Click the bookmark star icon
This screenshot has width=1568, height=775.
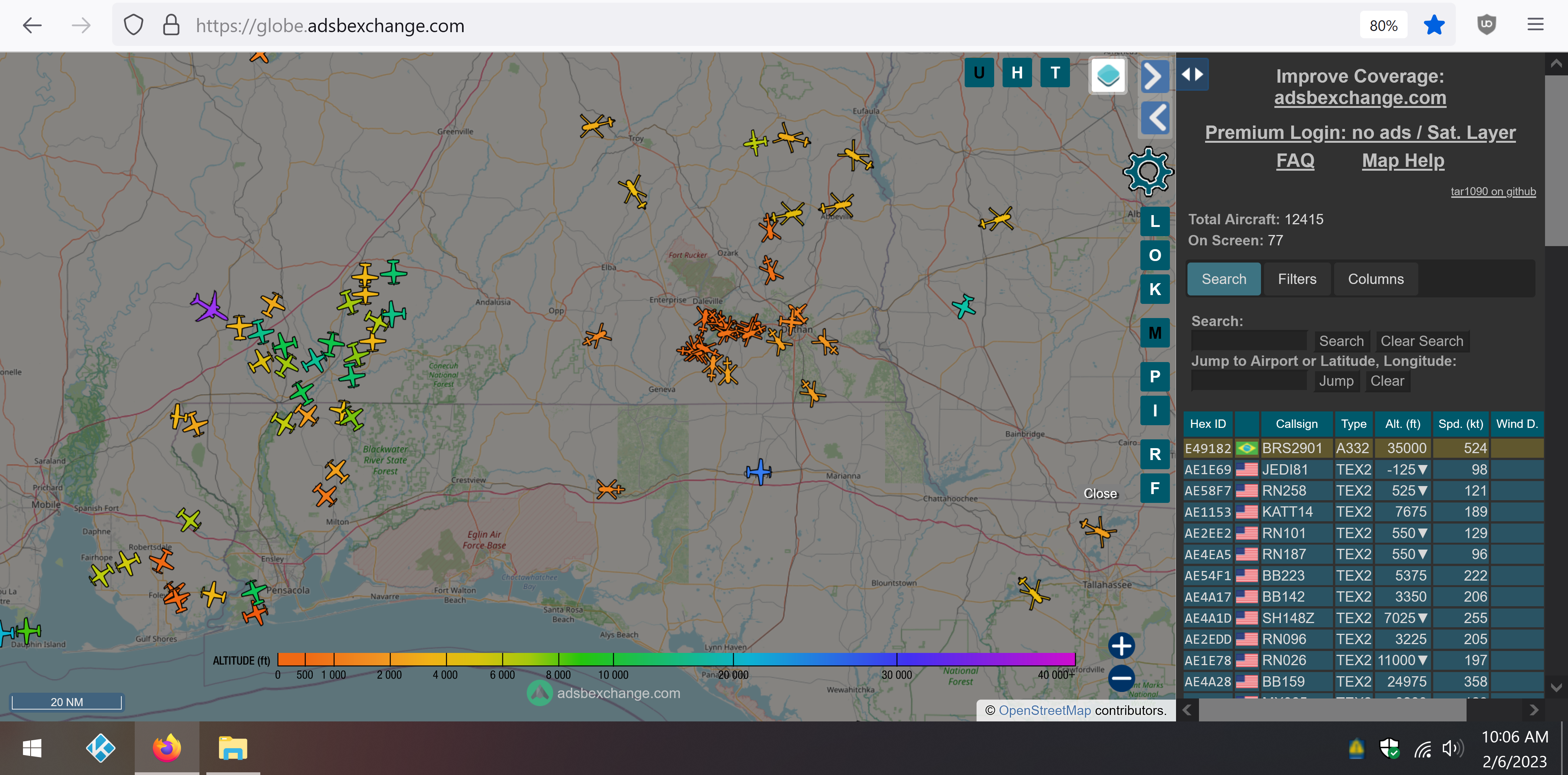1434,26
